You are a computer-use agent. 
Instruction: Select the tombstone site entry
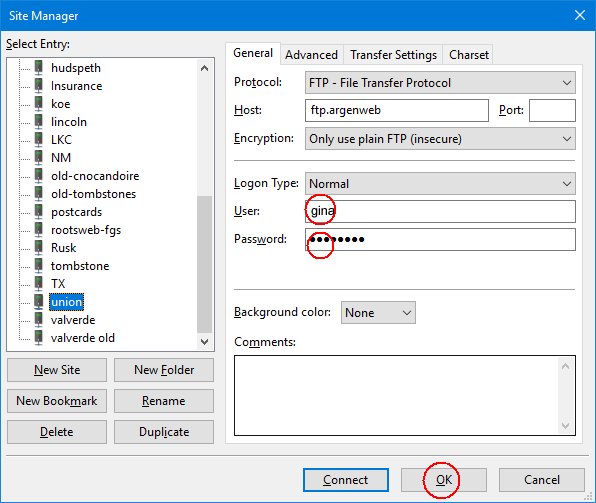coord(80,265)
